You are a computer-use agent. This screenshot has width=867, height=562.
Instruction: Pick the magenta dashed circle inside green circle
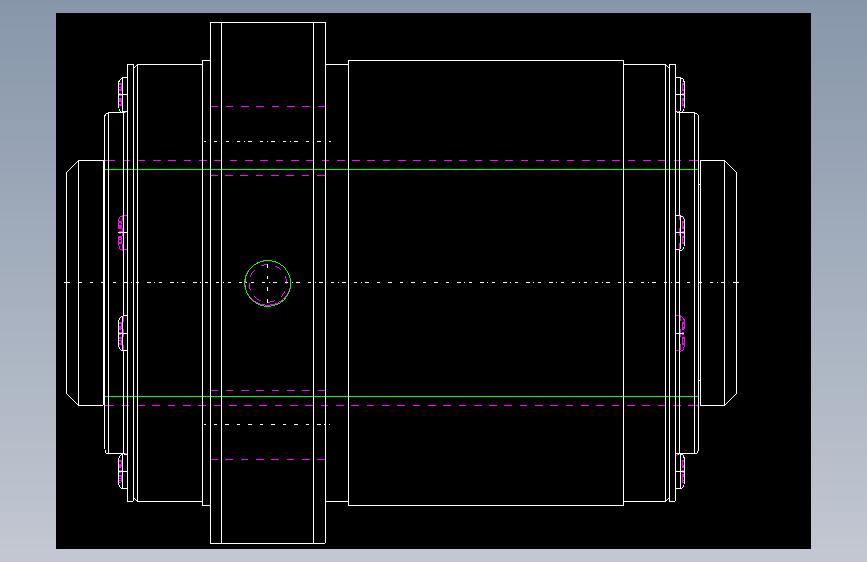[x=268, y=283]
